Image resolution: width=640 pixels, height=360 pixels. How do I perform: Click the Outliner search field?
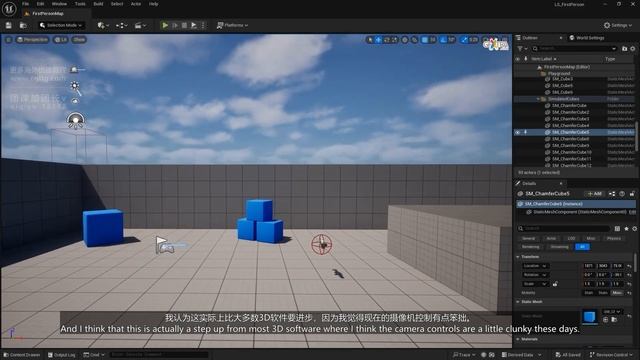point(574,49)
